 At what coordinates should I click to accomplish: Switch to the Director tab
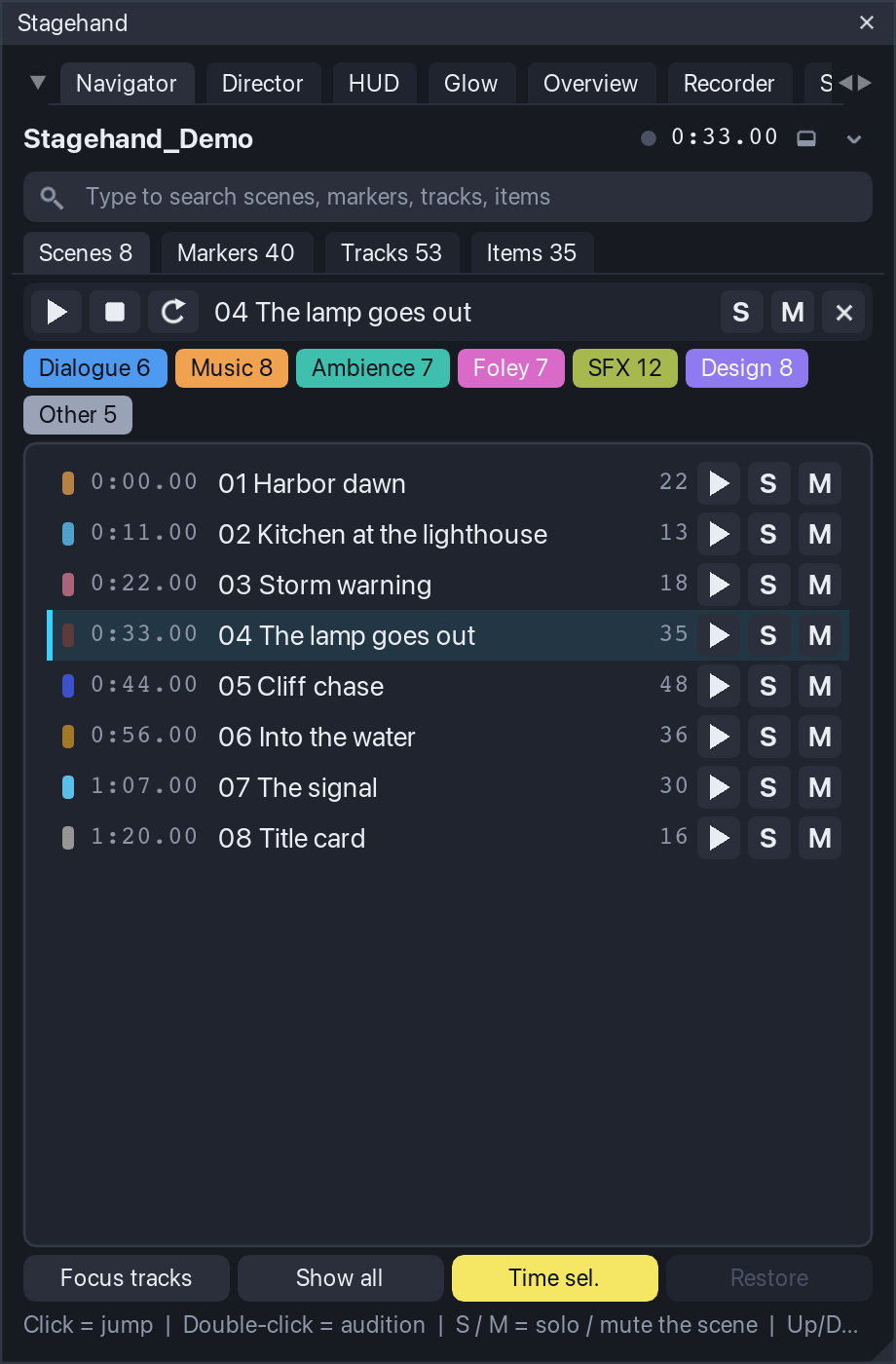(263, 84)
